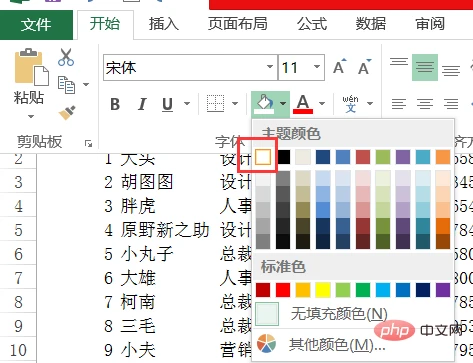Switch to the 页面布局 tab
Screen dimensions: 473x363
click(238, 24)
